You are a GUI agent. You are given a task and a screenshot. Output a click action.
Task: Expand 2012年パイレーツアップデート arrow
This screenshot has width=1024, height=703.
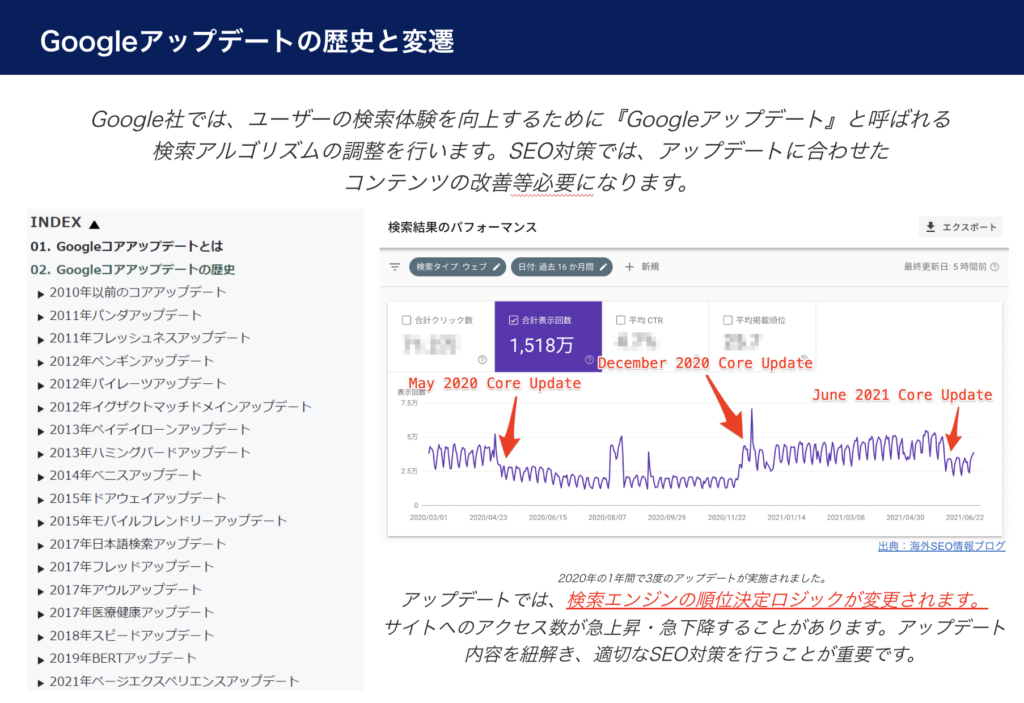[x=40, y=385]
